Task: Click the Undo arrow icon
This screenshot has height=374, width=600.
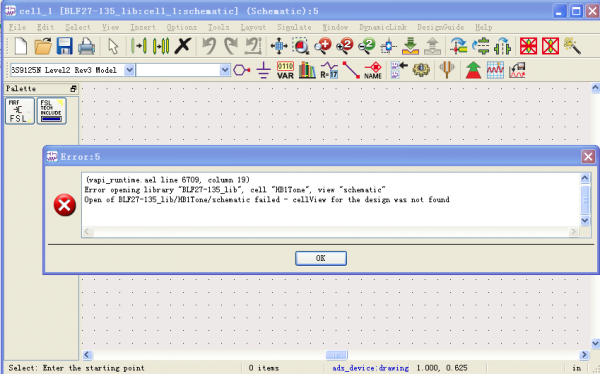Action: [209, 46]
